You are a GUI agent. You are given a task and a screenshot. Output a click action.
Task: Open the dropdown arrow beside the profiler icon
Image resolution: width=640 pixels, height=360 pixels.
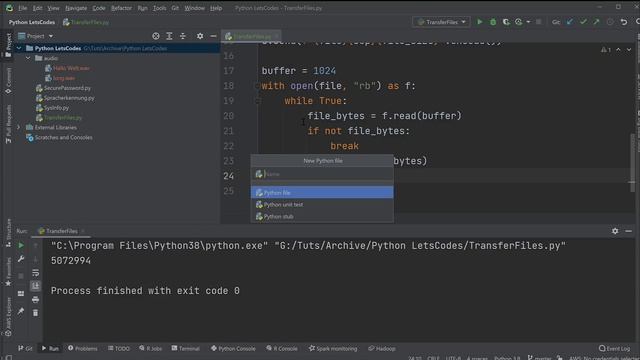coord(528,22)
